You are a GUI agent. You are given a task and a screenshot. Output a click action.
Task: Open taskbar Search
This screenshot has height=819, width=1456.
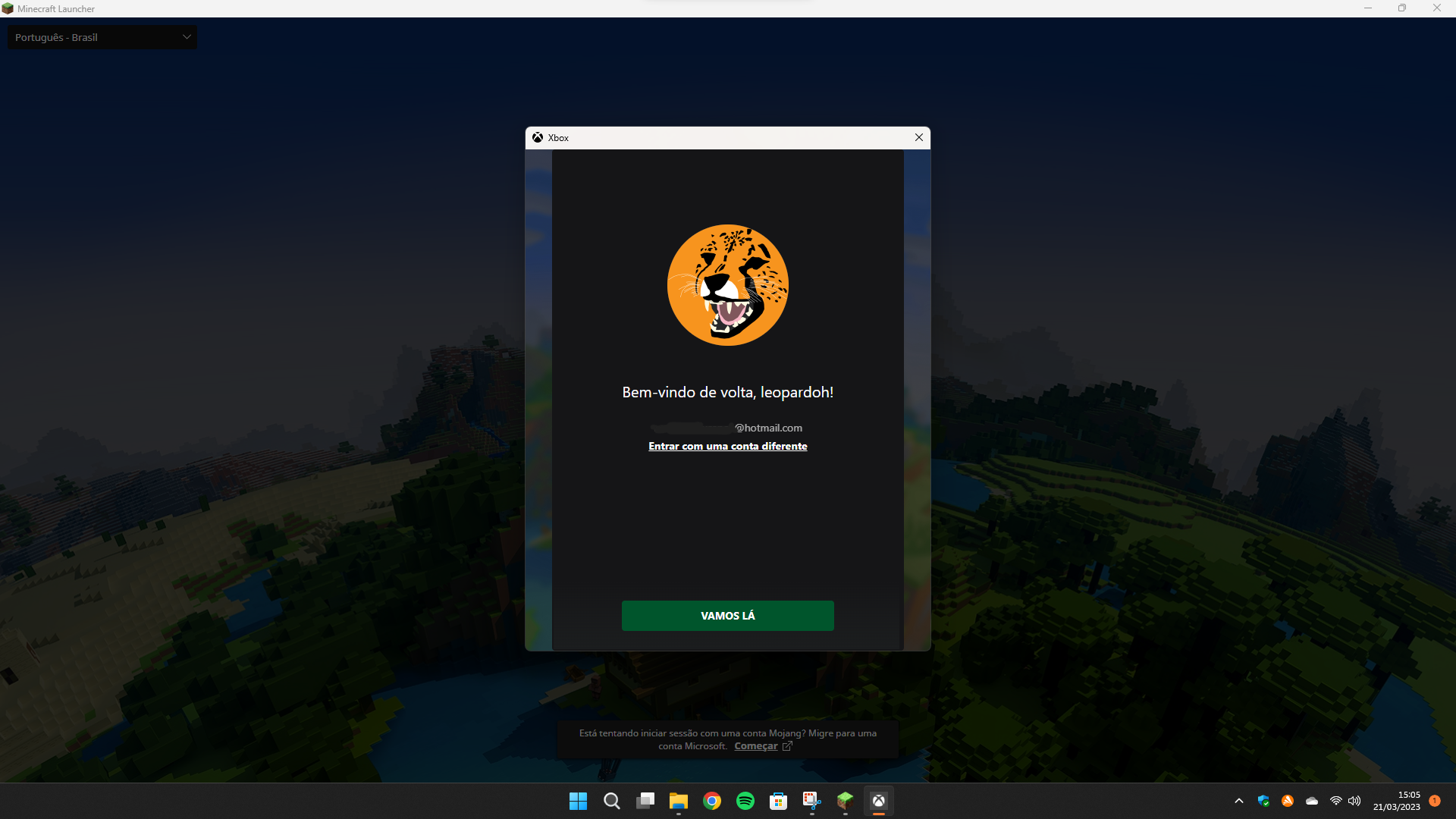(611, 801)
